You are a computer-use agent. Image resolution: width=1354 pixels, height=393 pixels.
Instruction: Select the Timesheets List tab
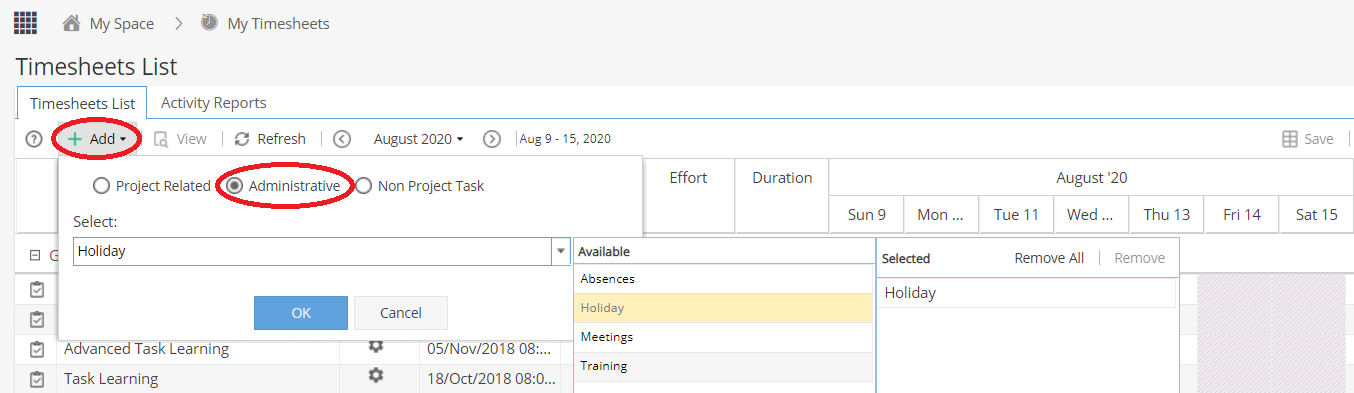pos(82,103)
